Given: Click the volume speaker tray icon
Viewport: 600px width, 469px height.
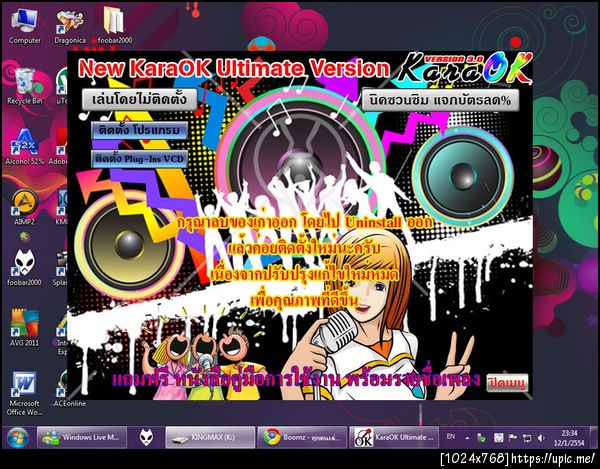Looking at the screenshot, I should click(x=541, y=438).
